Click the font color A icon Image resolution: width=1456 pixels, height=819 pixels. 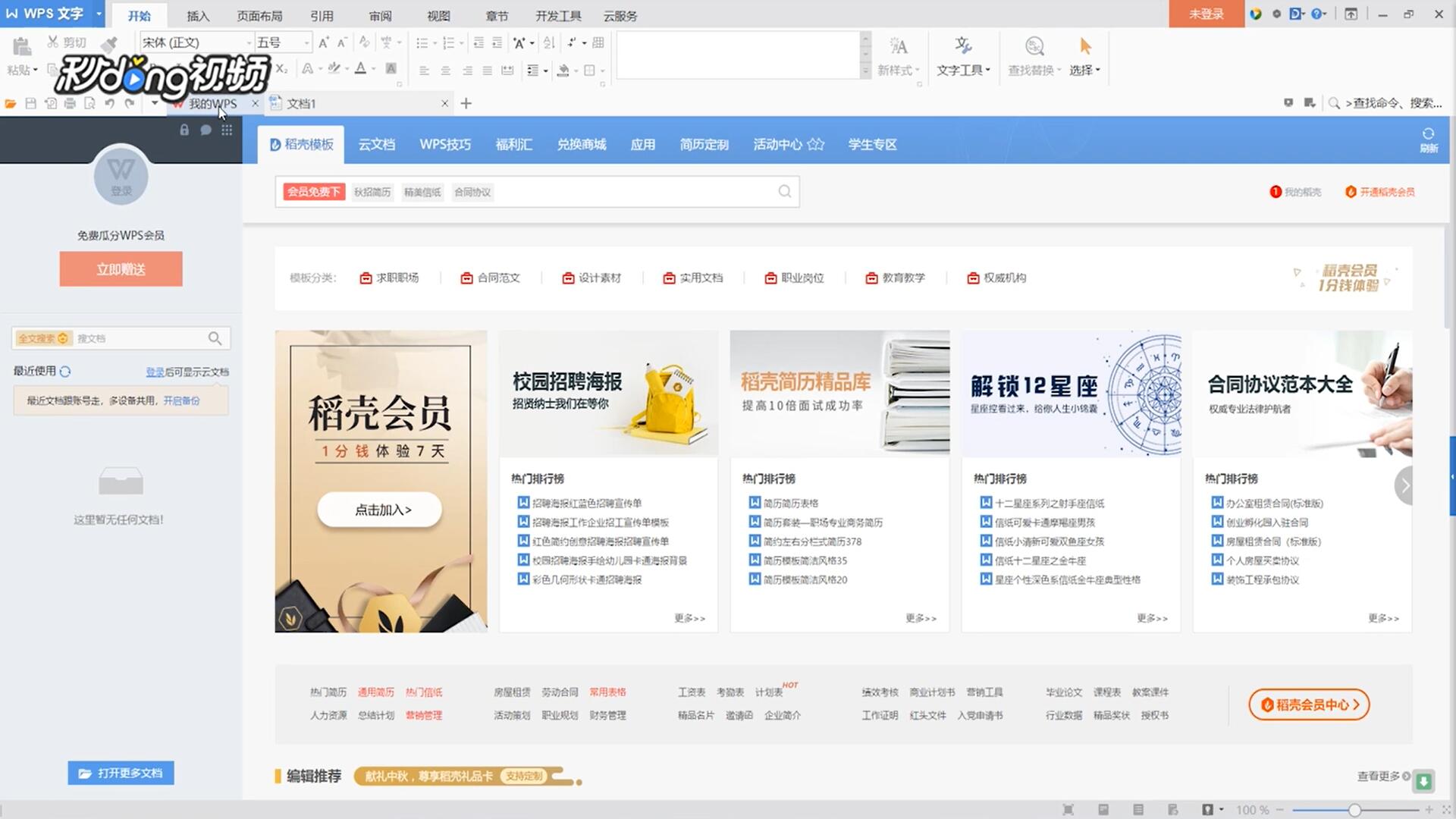pyautogui.click(x=360, y=68)
